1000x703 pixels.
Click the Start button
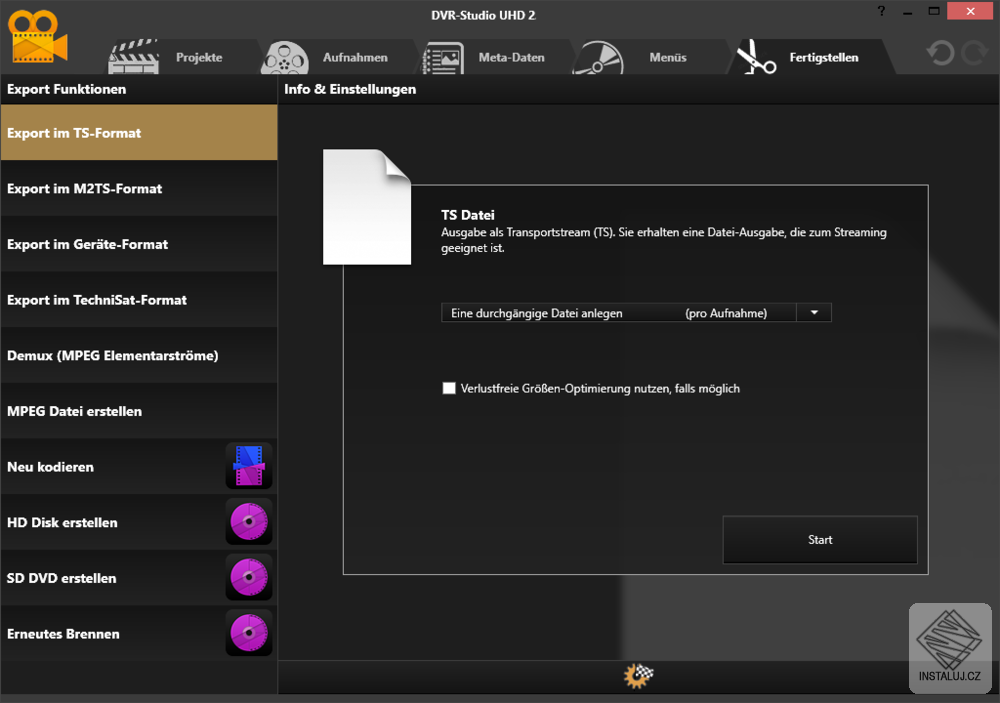820,540
